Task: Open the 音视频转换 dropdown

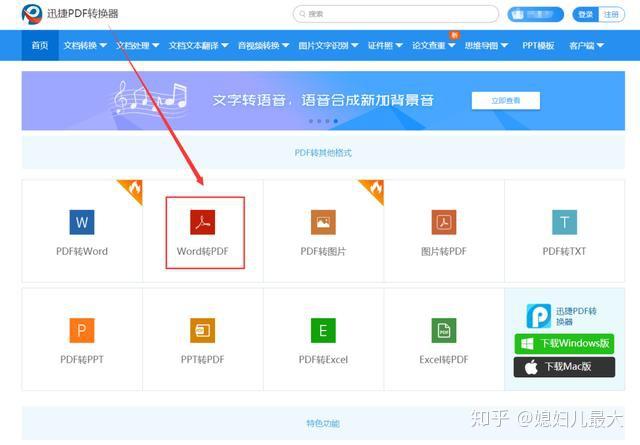Action: pos(263,45)
